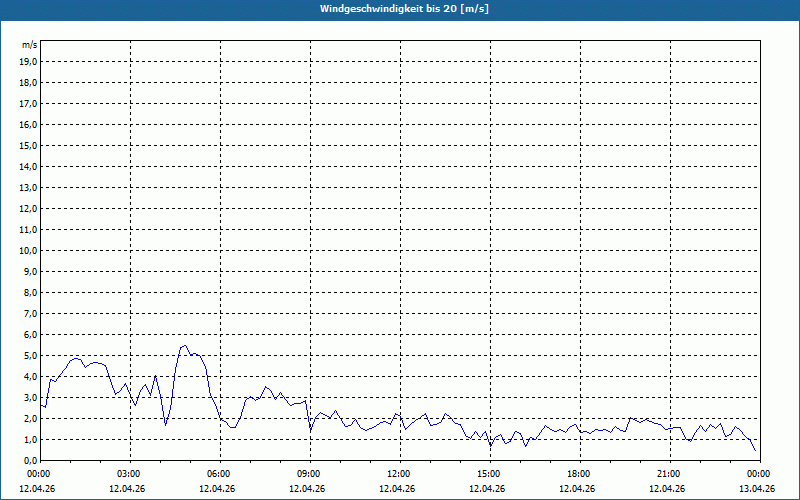Click the "00:00" time above 12.04.26

tap(38, 474)
